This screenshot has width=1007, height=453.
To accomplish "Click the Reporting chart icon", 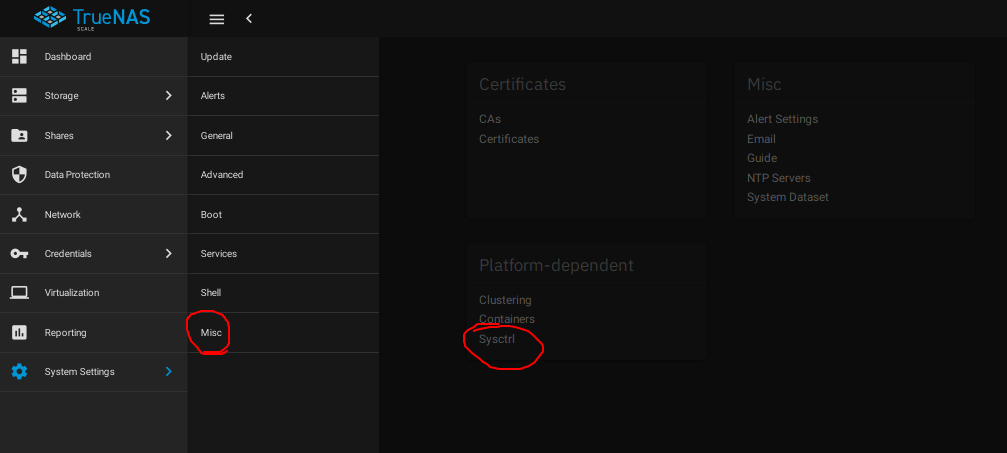I will pyautogui.click(x=19, y=333).
